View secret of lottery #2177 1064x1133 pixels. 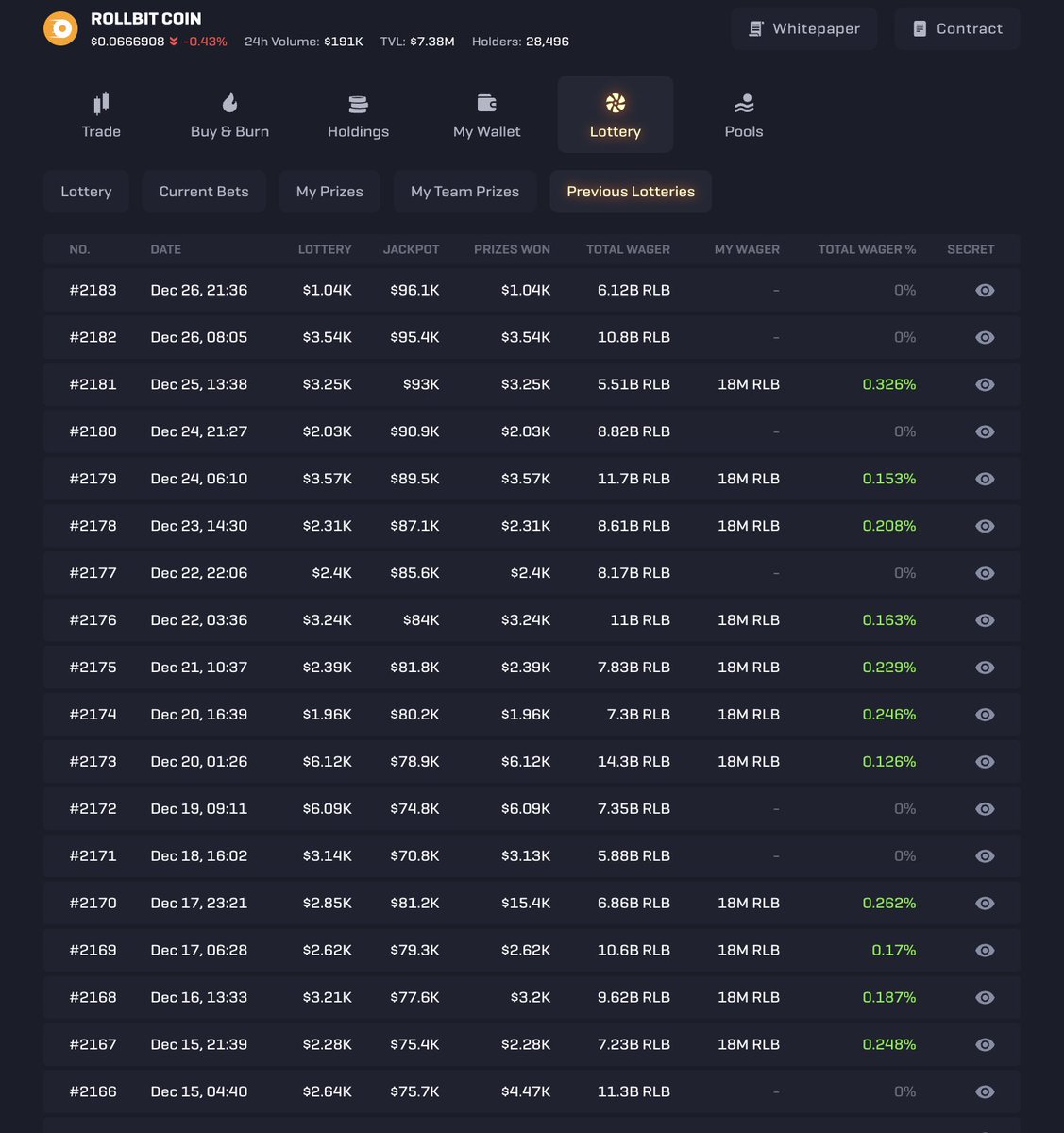(x=985, y=573)
